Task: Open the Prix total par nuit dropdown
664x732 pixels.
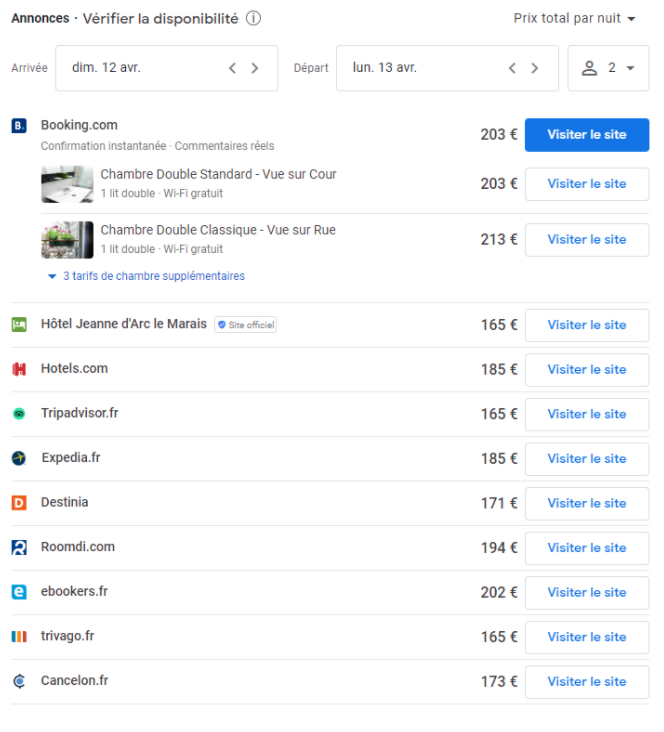Action: point(575,19)
